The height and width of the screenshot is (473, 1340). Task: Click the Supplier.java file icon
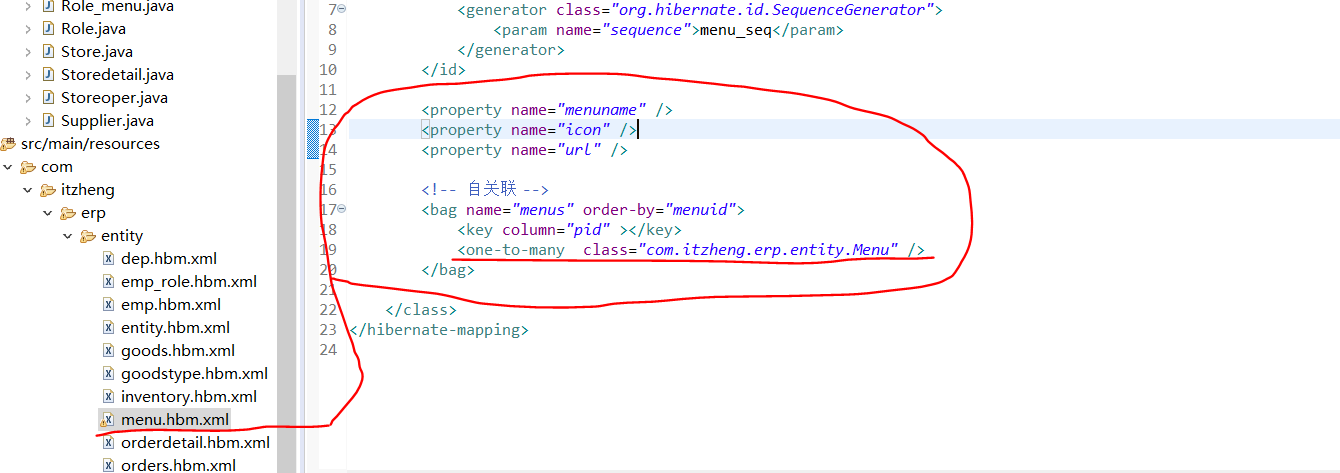[49, 121]
